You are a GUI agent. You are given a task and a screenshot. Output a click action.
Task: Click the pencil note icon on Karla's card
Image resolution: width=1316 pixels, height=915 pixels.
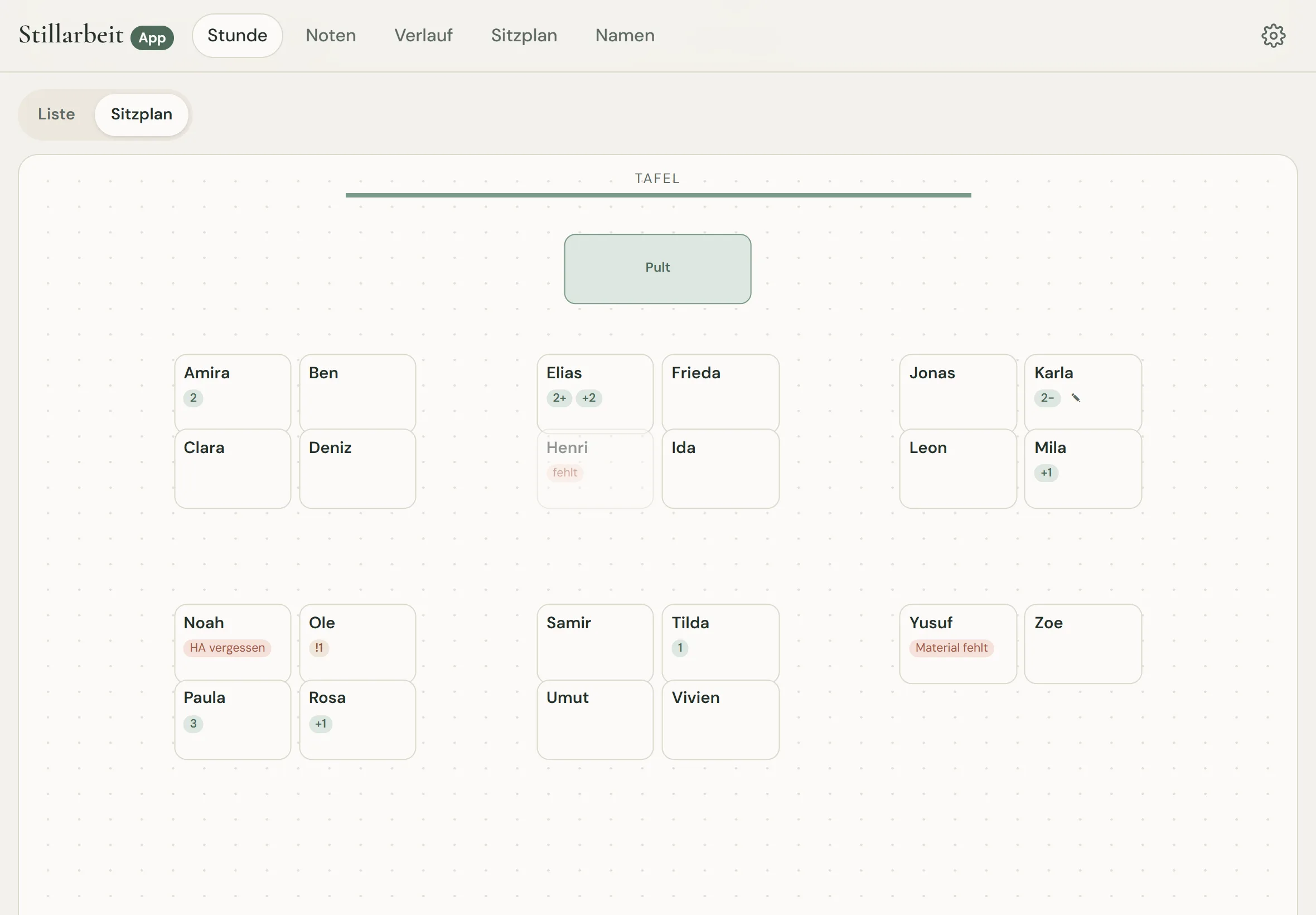(1075, 398)
